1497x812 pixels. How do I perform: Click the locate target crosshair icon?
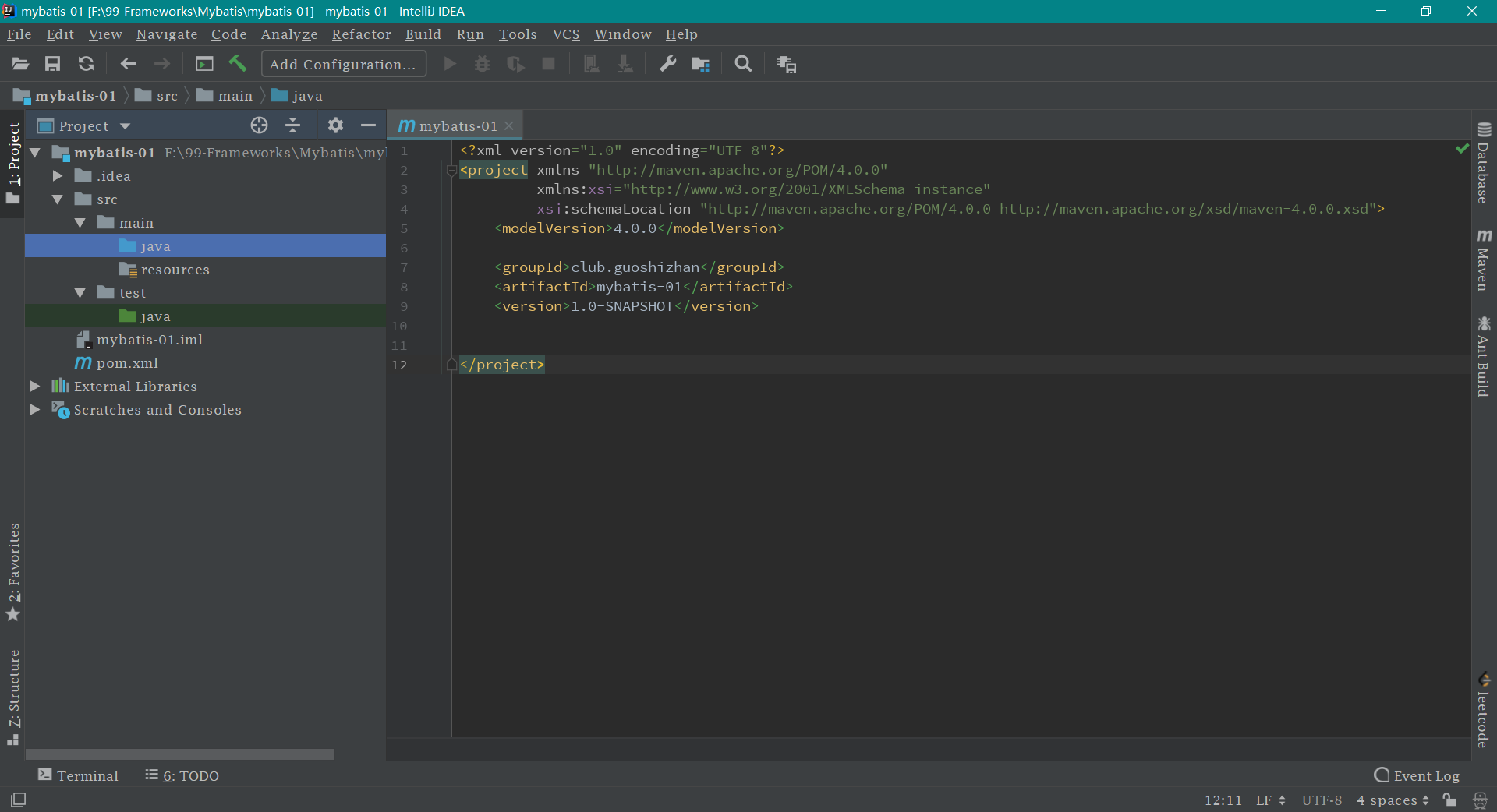pyautogui.click(x=259, y=125)
